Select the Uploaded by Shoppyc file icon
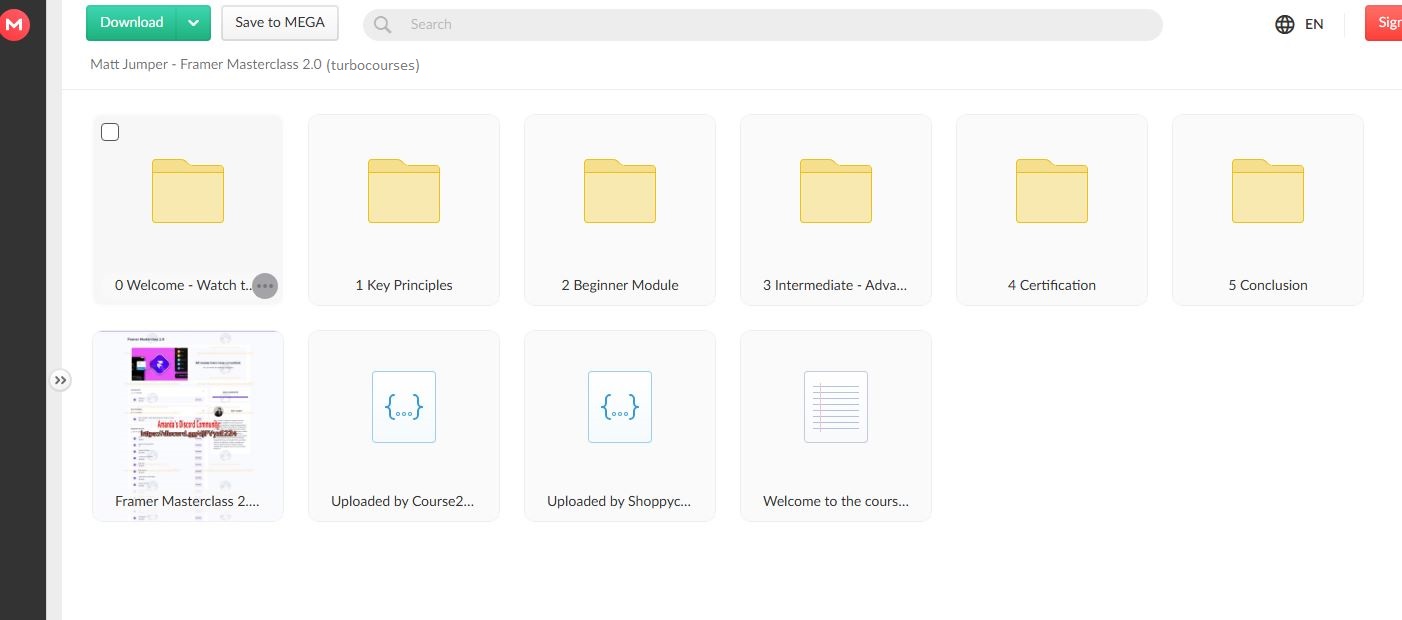Viewport: 1402px width, 620px height. click(620, 407)
